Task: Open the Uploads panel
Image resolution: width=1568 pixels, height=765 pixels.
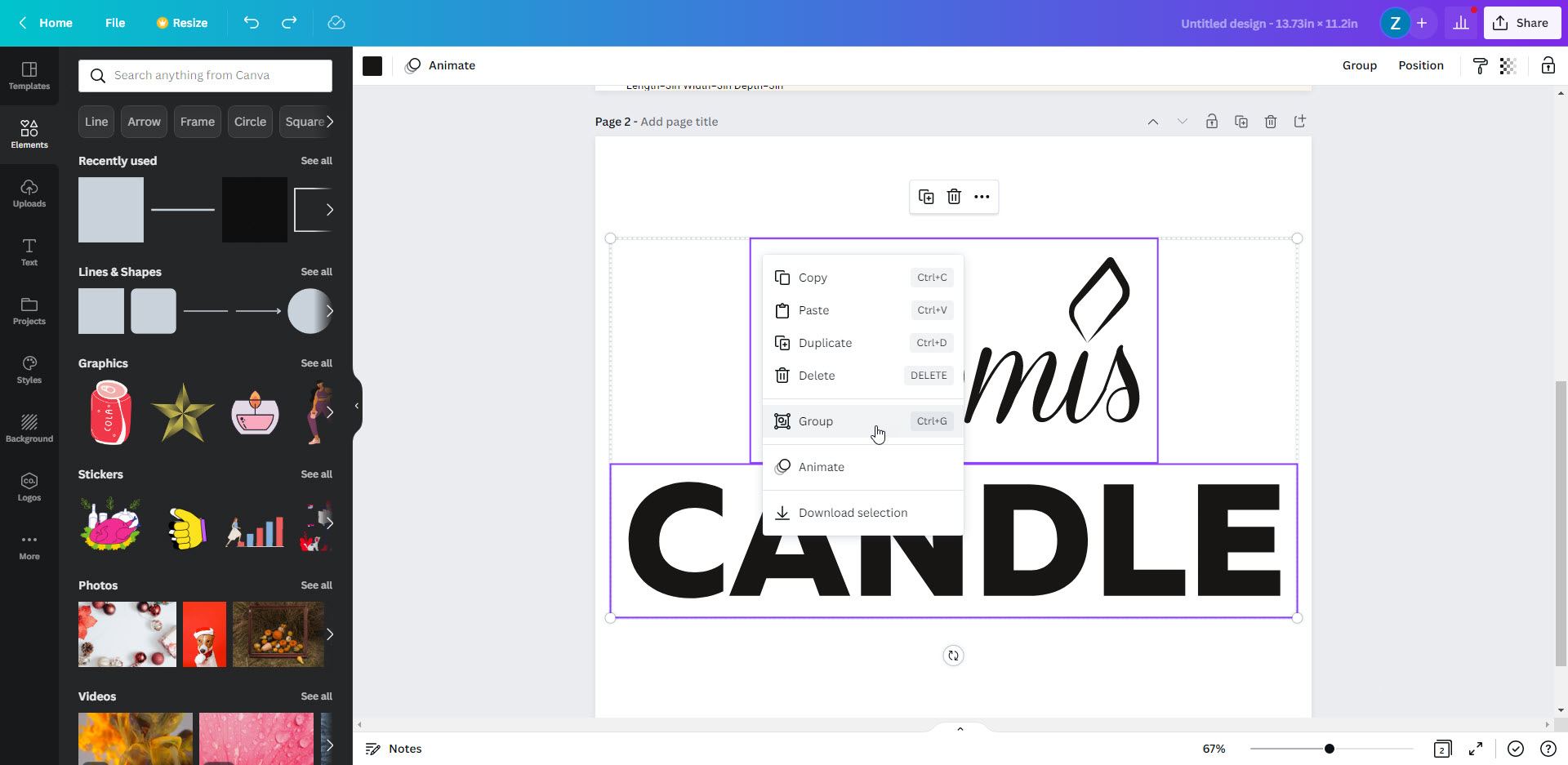Action: [29, 192]
